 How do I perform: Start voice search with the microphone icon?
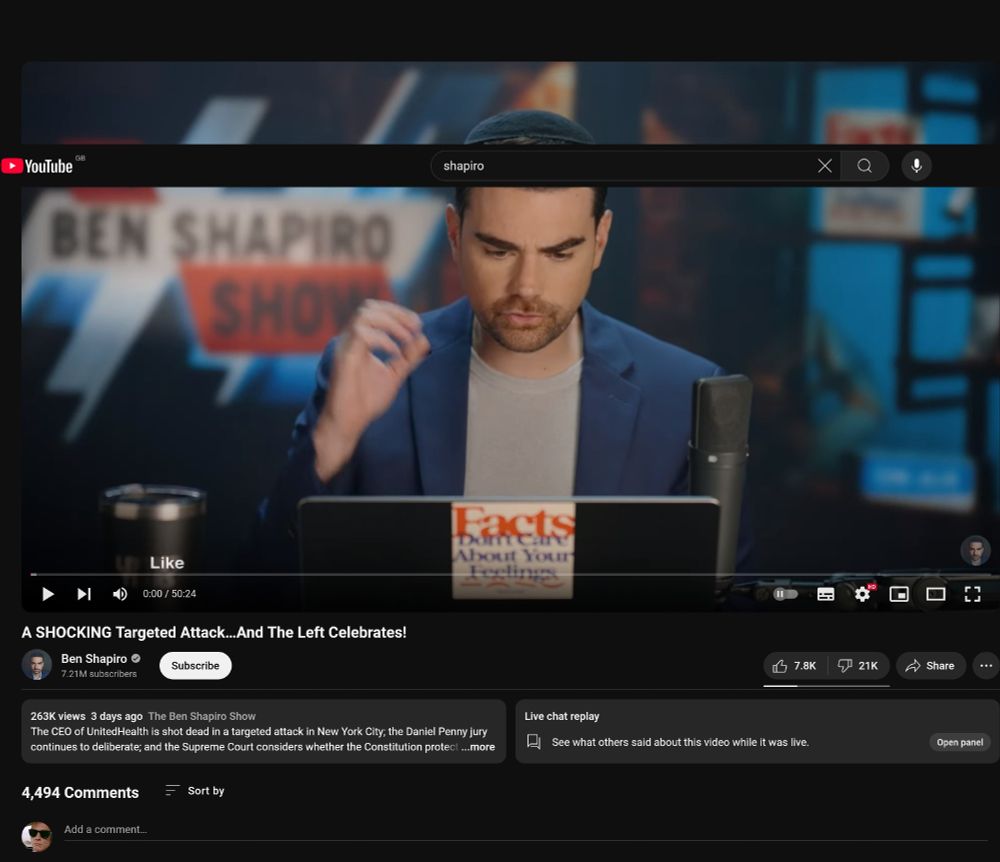click(x=916, y=166)
